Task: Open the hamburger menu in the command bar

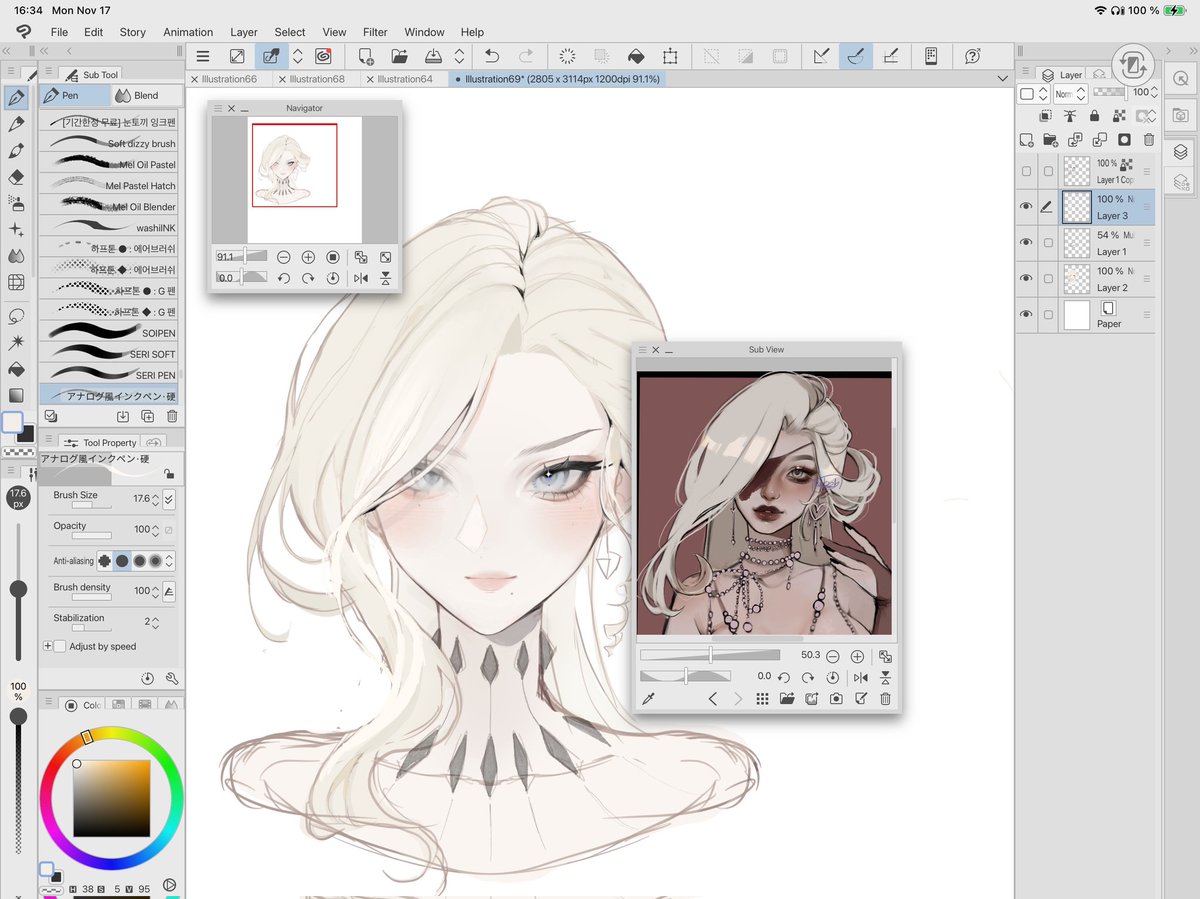Action: coord(203,57)
